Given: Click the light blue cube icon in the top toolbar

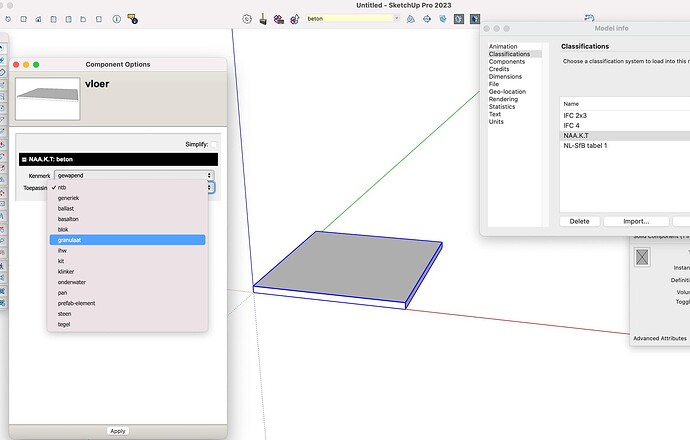Looking at the screenshot, I should 443,19.
